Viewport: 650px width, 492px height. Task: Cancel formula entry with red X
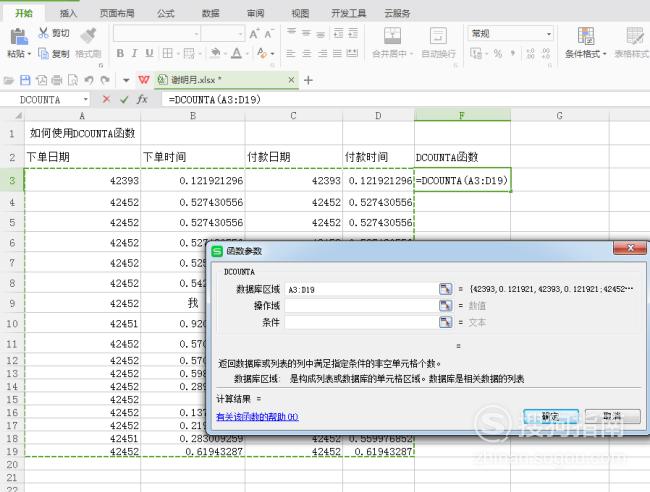107,99
